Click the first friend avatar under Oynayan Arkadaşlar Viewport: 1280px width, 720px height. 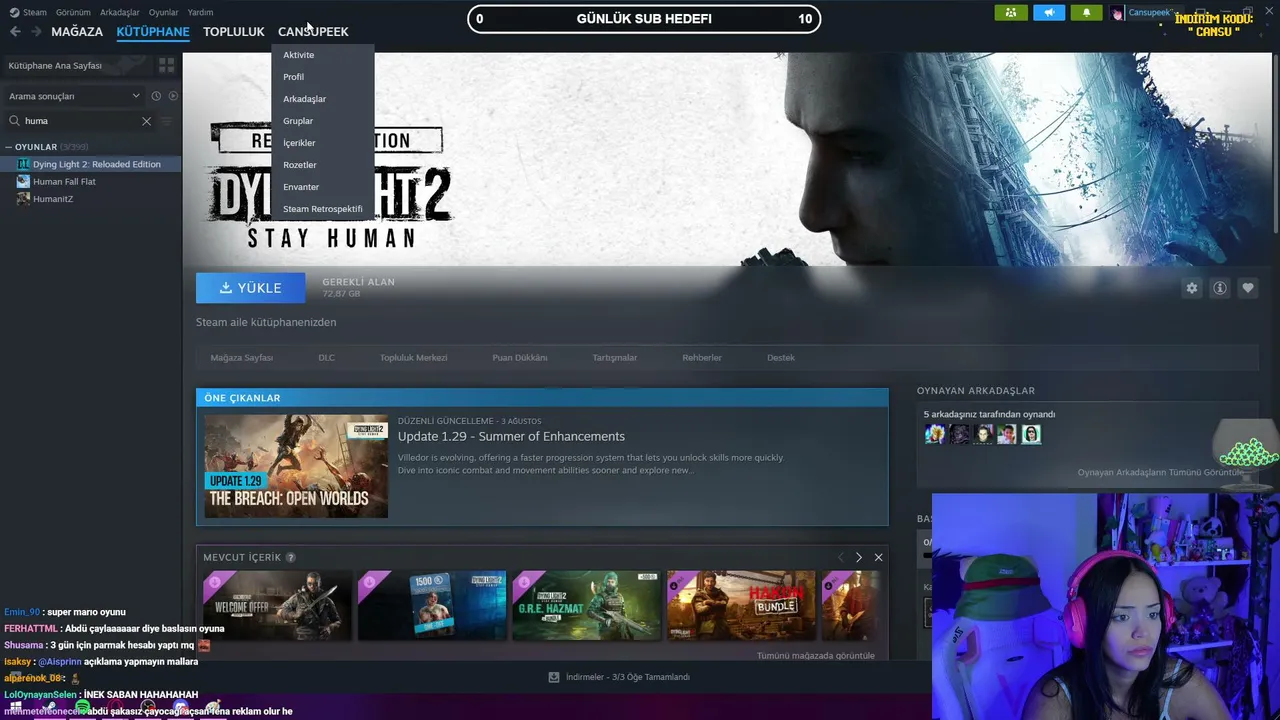point(935,434)
